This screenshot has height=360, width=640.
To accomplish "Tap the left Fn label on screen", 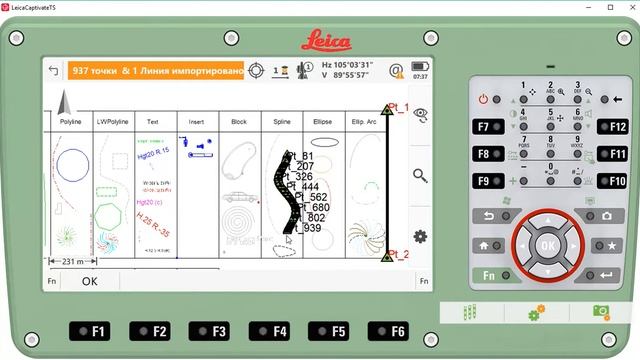I will pyautogui.click(x=52, y=281).
